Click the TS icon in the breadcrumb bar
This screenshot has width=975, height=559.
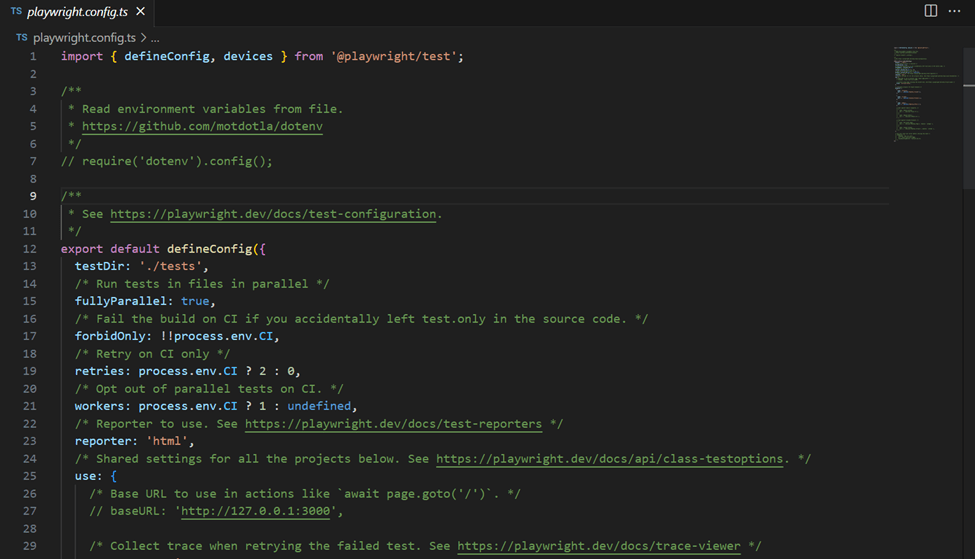[22, 37]
